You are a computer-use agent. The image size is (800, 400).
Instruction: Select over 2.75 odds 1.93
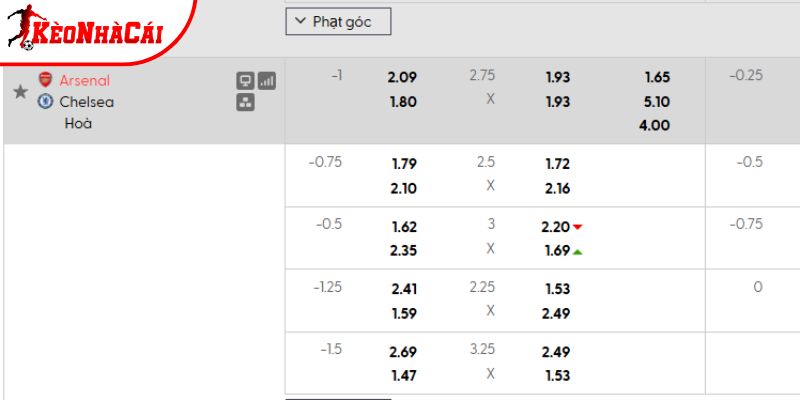[x=558, y=77]
